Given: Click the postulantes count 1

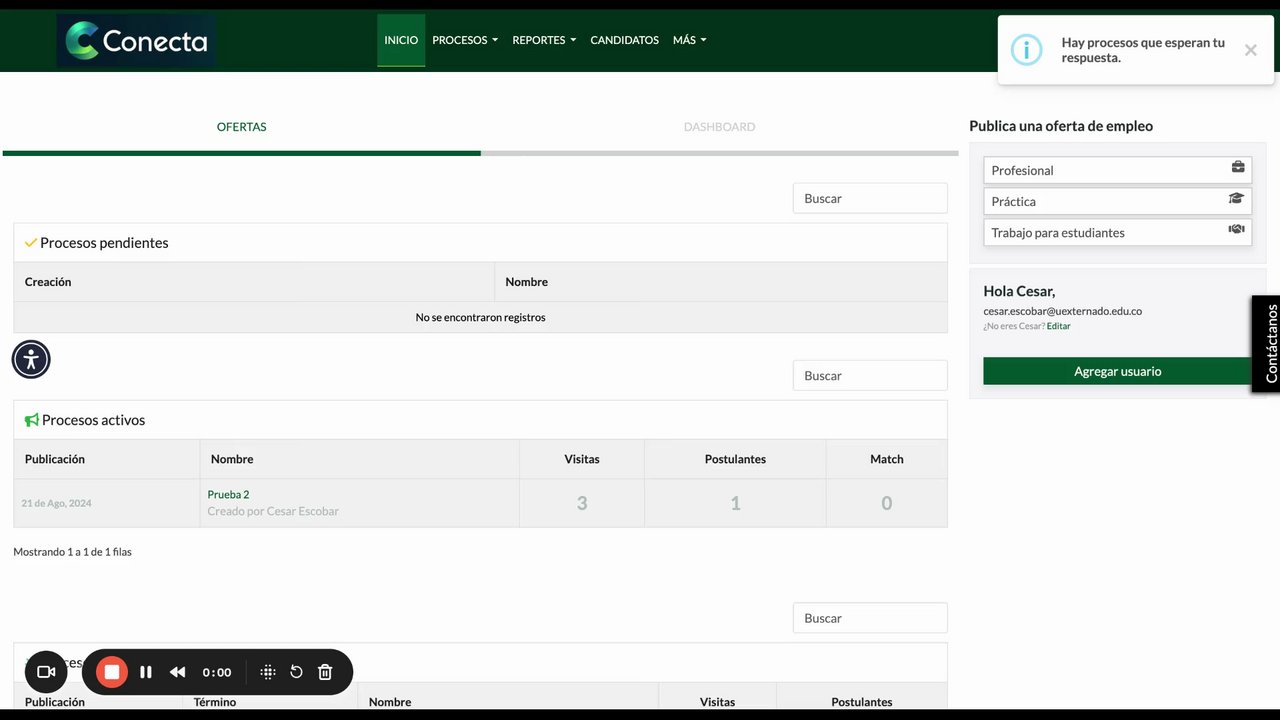Looking at the screenshot, I should click(735, 503).
